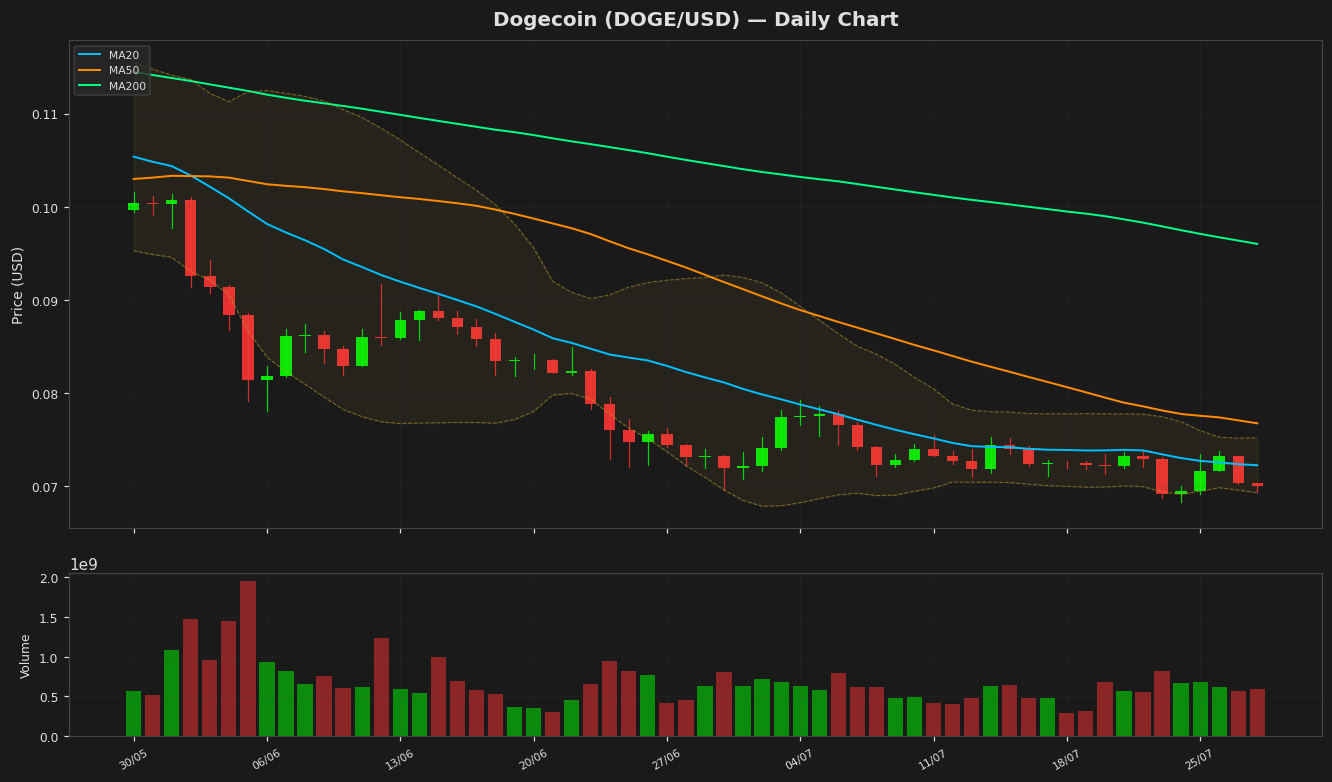Click the 0.10 price tick label
Image resolution: width=1332 pixels, height=782 pixels.
coord(45,208)
